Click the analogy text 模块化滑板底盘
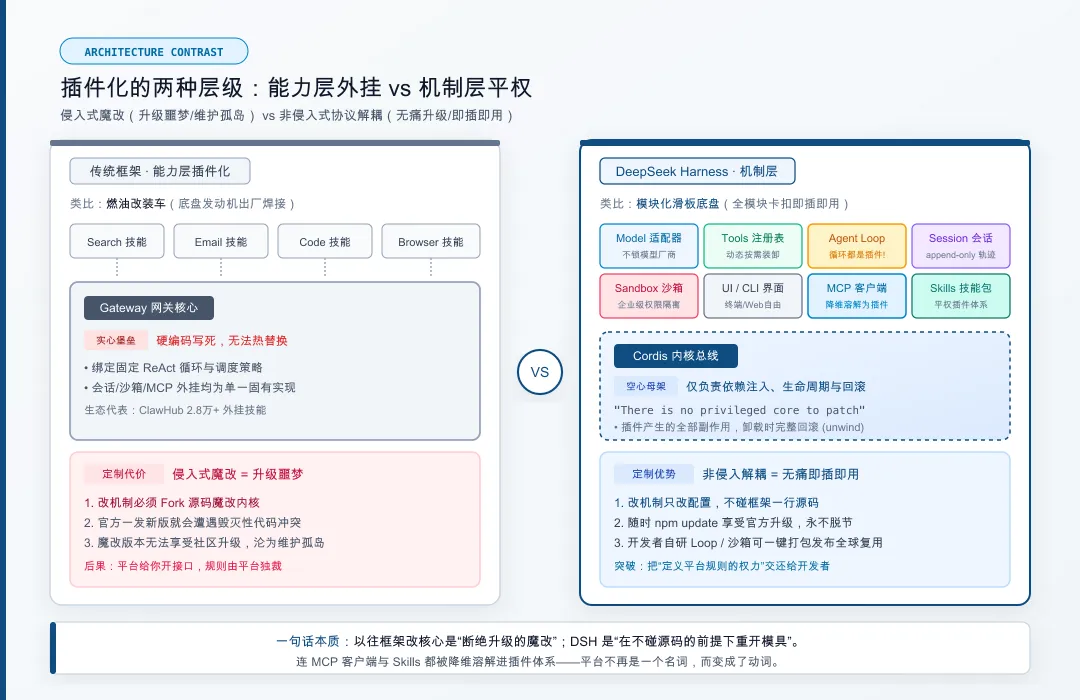This screenshot has width=1080, height=700. pyautogui.click(x=677, y=203)
